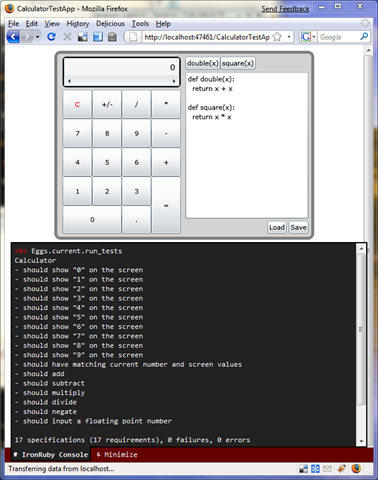
Task: Click the search magnifier icon
Action: pyautogui.click(x=364, y=37)
